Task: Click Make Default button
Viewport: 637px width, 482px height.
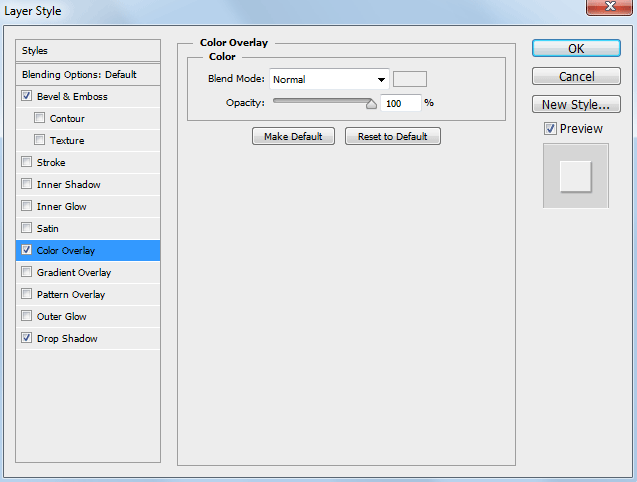Action: click(293, 136)
